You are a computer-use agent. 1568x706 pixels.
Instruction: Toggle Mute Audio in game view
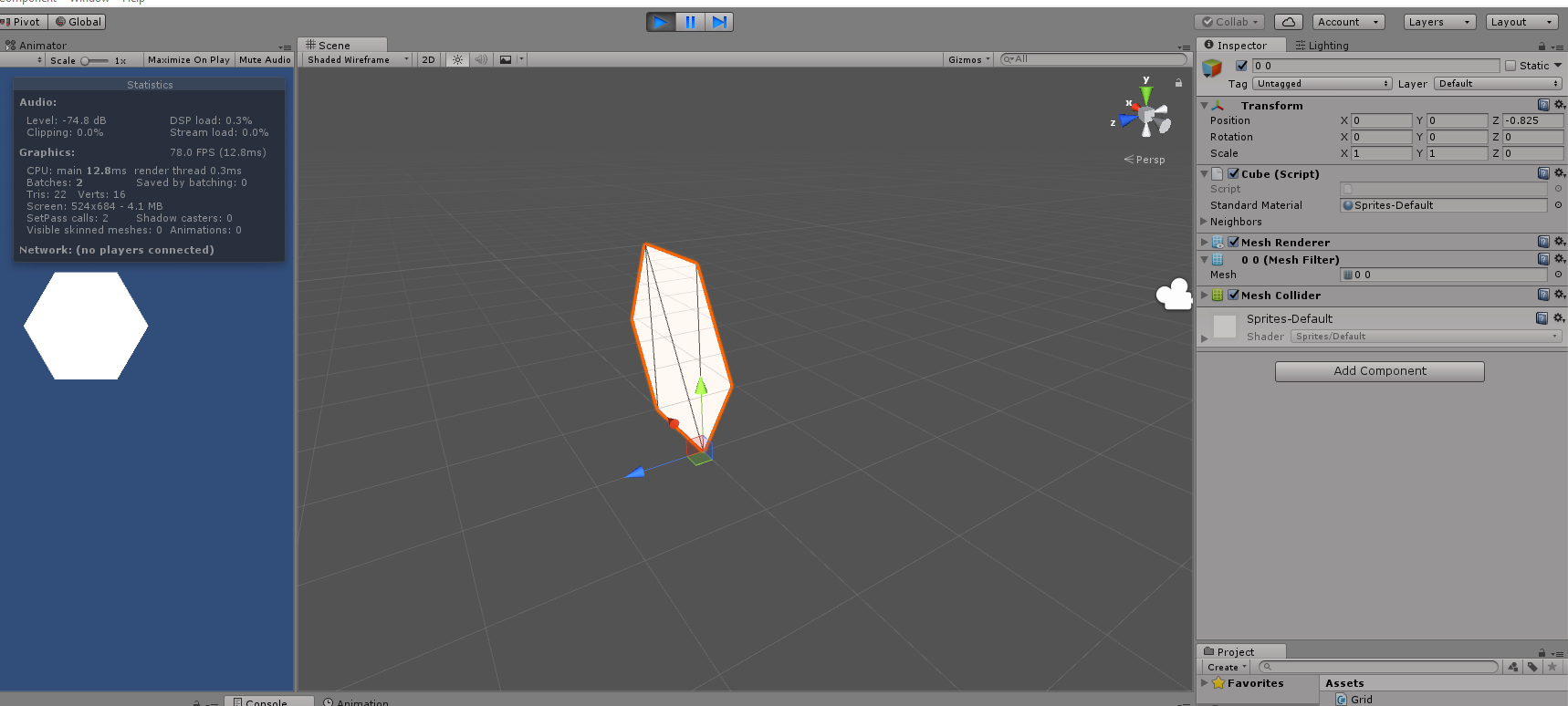pos(265,60)
